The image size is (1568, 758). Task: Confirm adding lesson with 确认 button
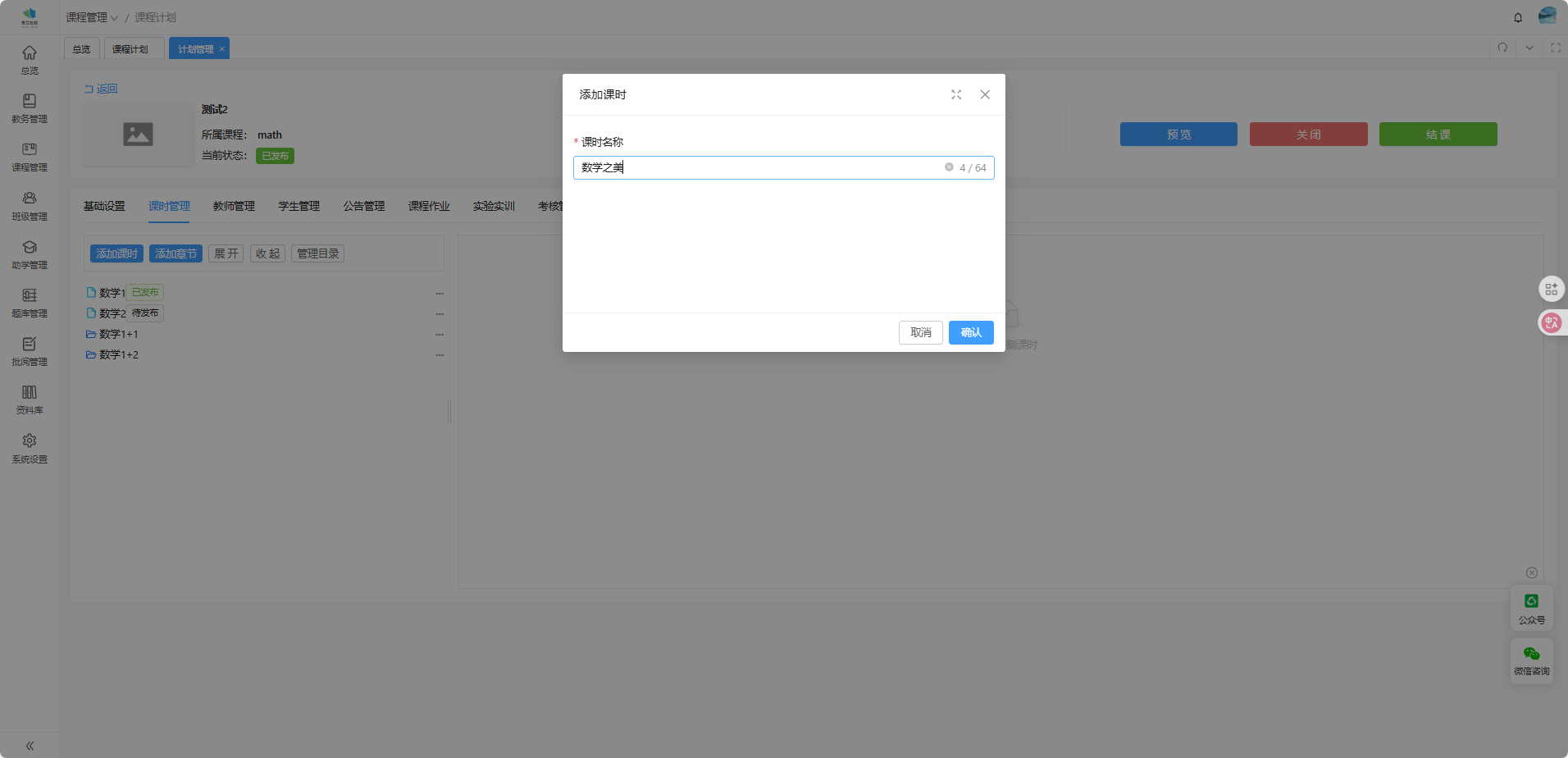point(971,332)
